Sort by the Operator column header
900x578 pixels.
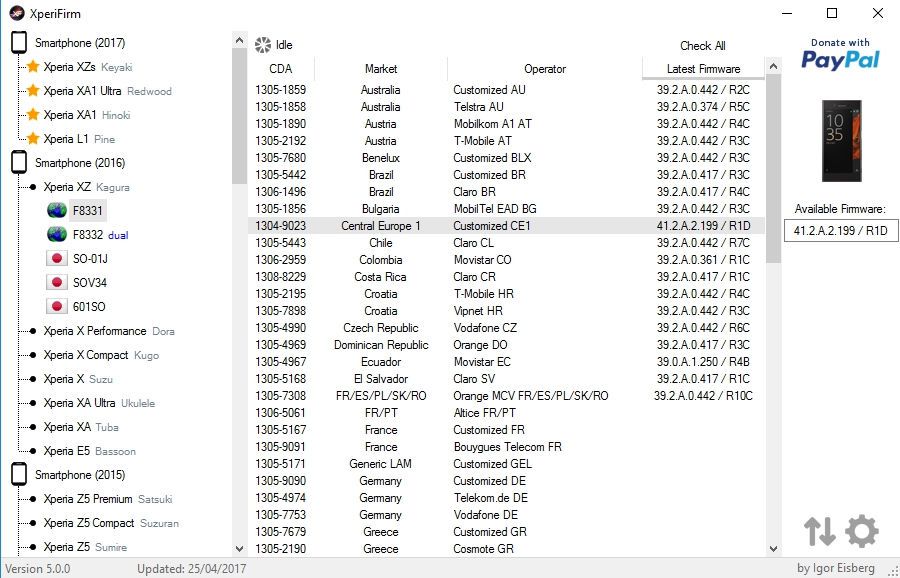545,68
